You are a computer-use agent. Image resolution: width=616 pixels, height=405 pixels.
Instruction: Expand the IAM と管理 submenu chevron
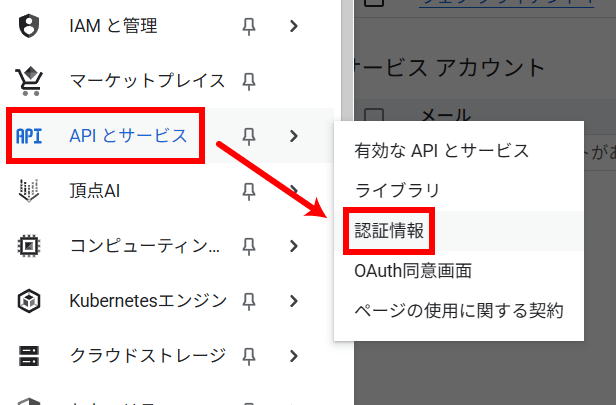click(x=293, y=26)
